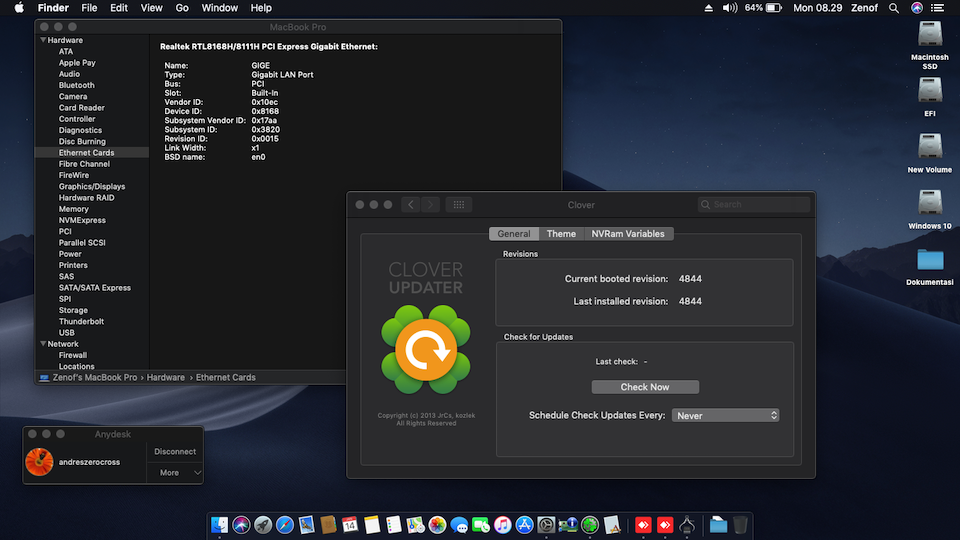This screenshot has width=960, height=540.
Task: Open the App Store from the Dock
Action: pyautogui.click(x=524, y=524)
